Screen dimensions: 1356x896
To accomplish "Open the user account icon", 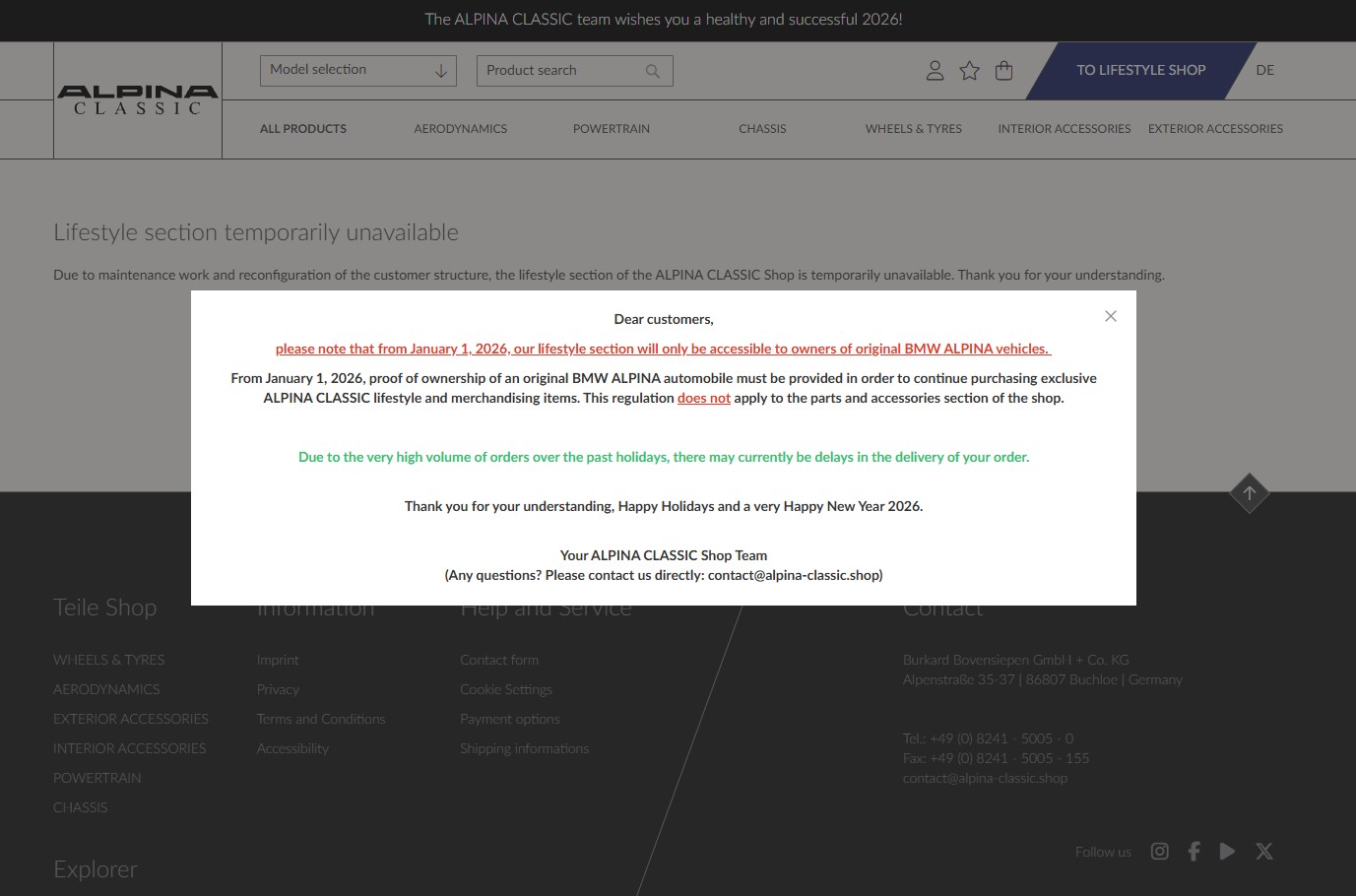I will tap(935, 70).
